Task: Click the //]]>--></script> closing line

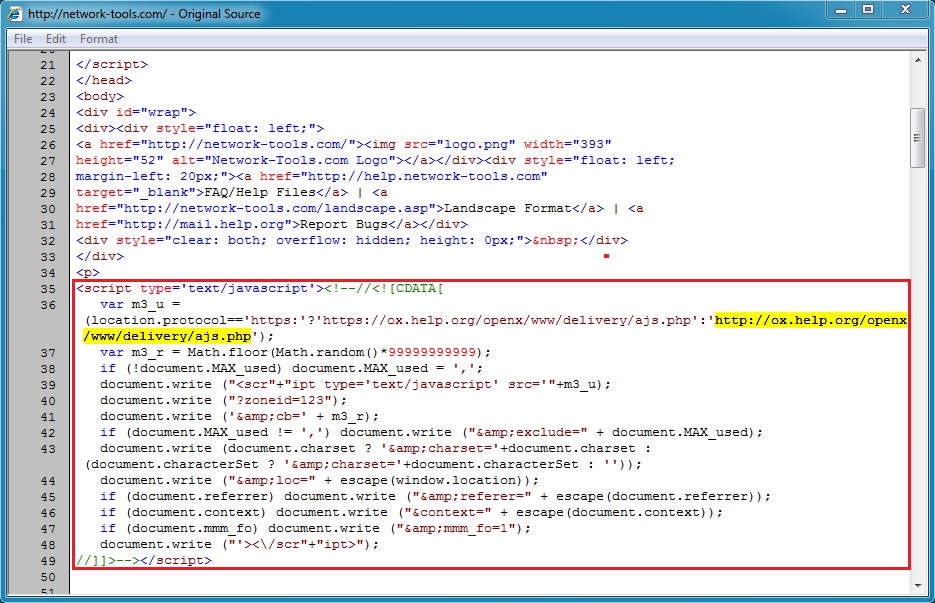Action: tap(144, 561)
